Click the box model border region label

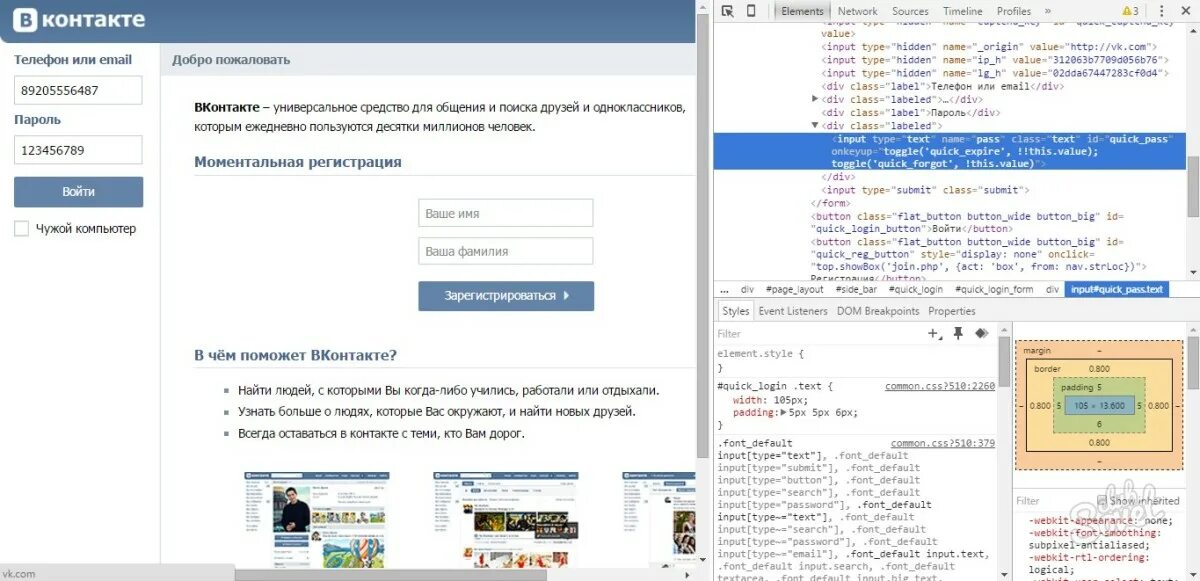click(1049, 368)
